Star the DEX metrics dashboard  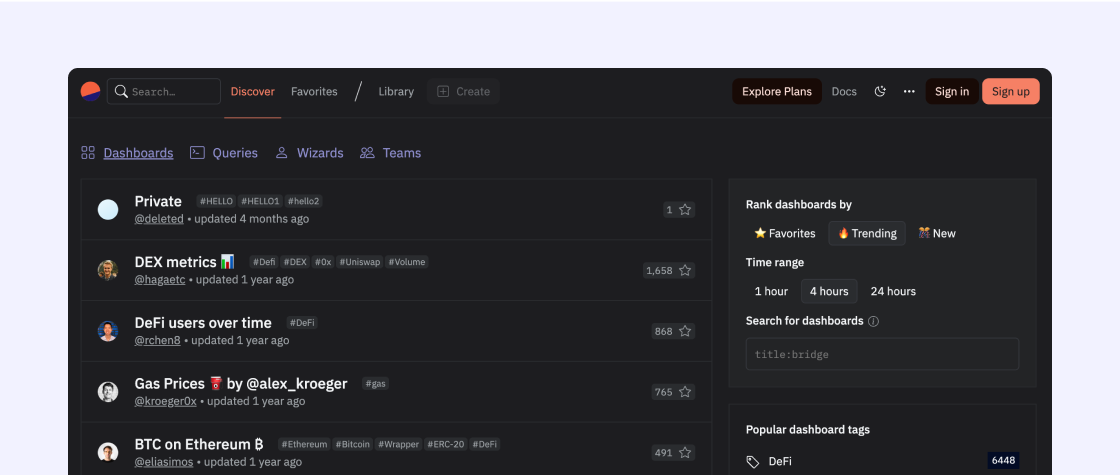click(685, 271)
